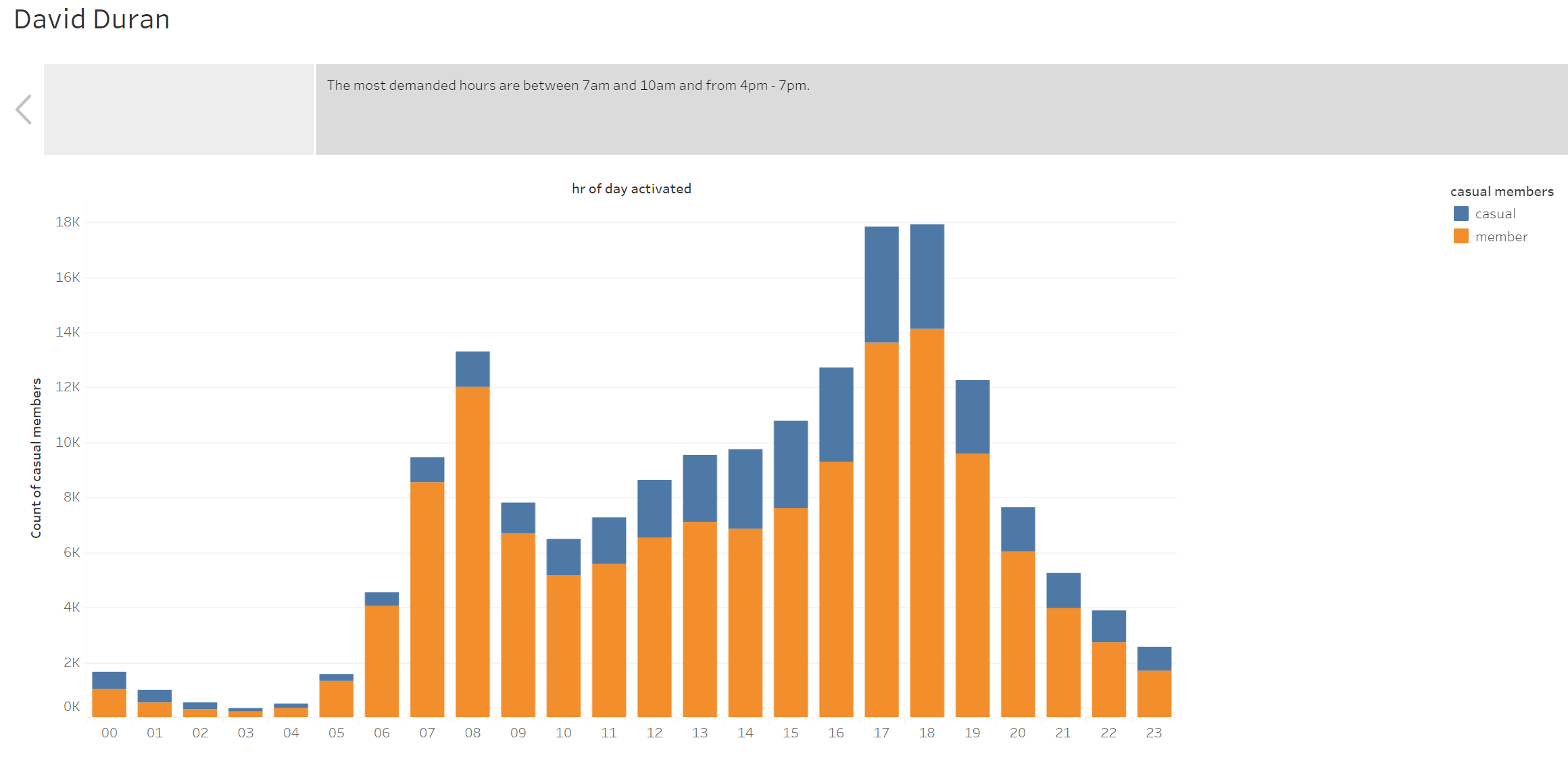This screenshot has width=1568, height=759.
Task: Click the David Duran story title
Action: click(x=92, y=20)
